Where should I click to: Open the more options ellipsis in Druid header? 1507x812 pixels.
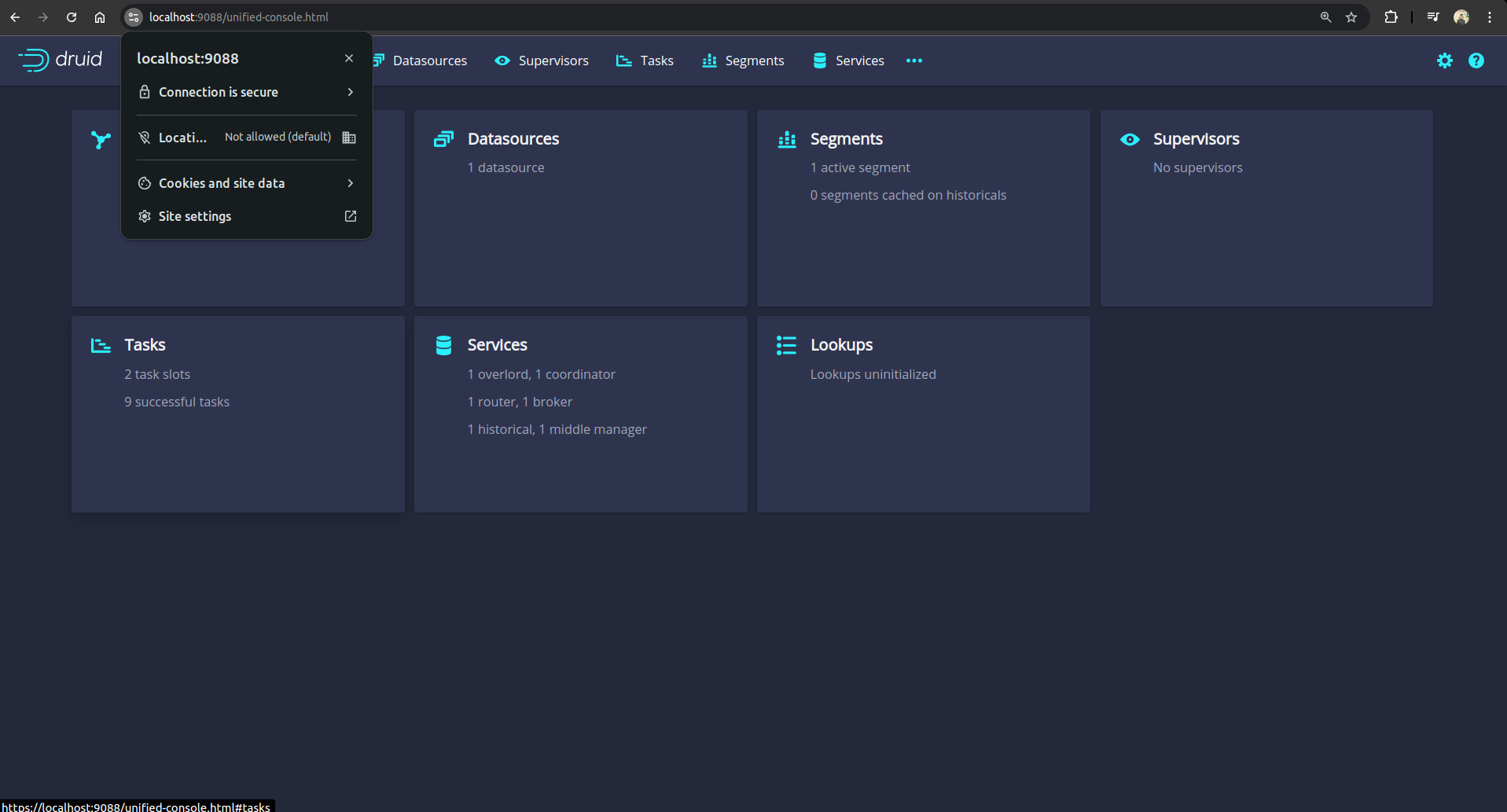[913, 61]
